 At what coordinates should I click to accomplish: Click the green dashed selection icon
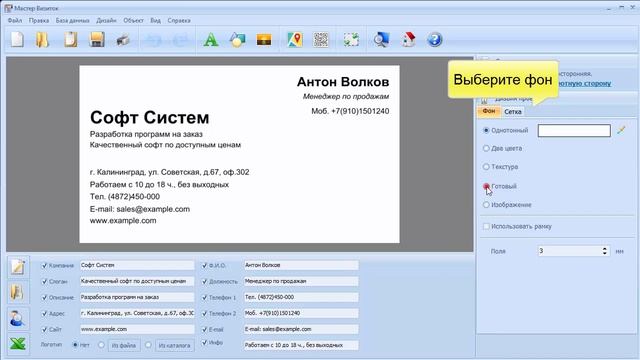(x=351, y=40)
